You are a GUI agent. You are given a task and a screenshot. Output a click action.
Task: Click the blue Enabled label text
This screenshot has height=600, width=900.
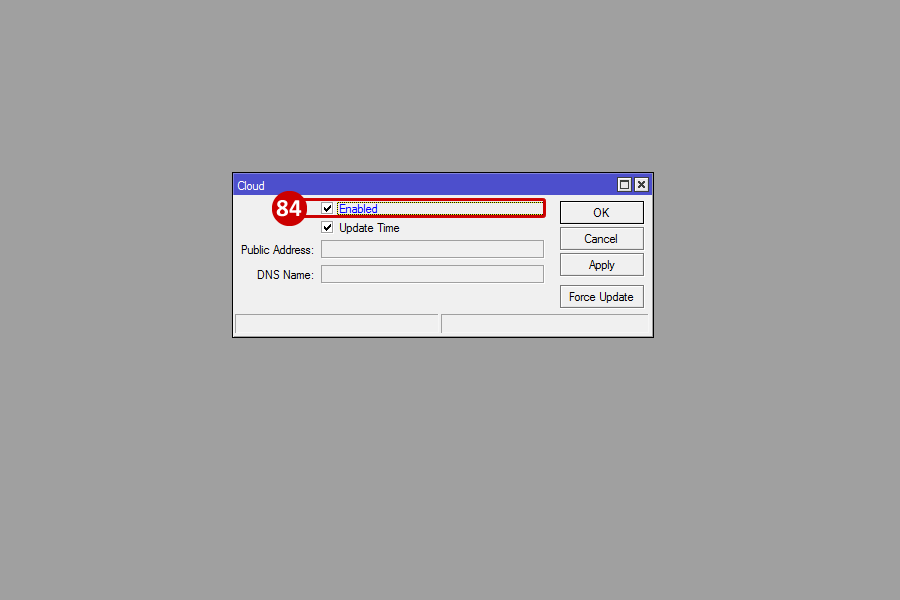click(358, 209)
